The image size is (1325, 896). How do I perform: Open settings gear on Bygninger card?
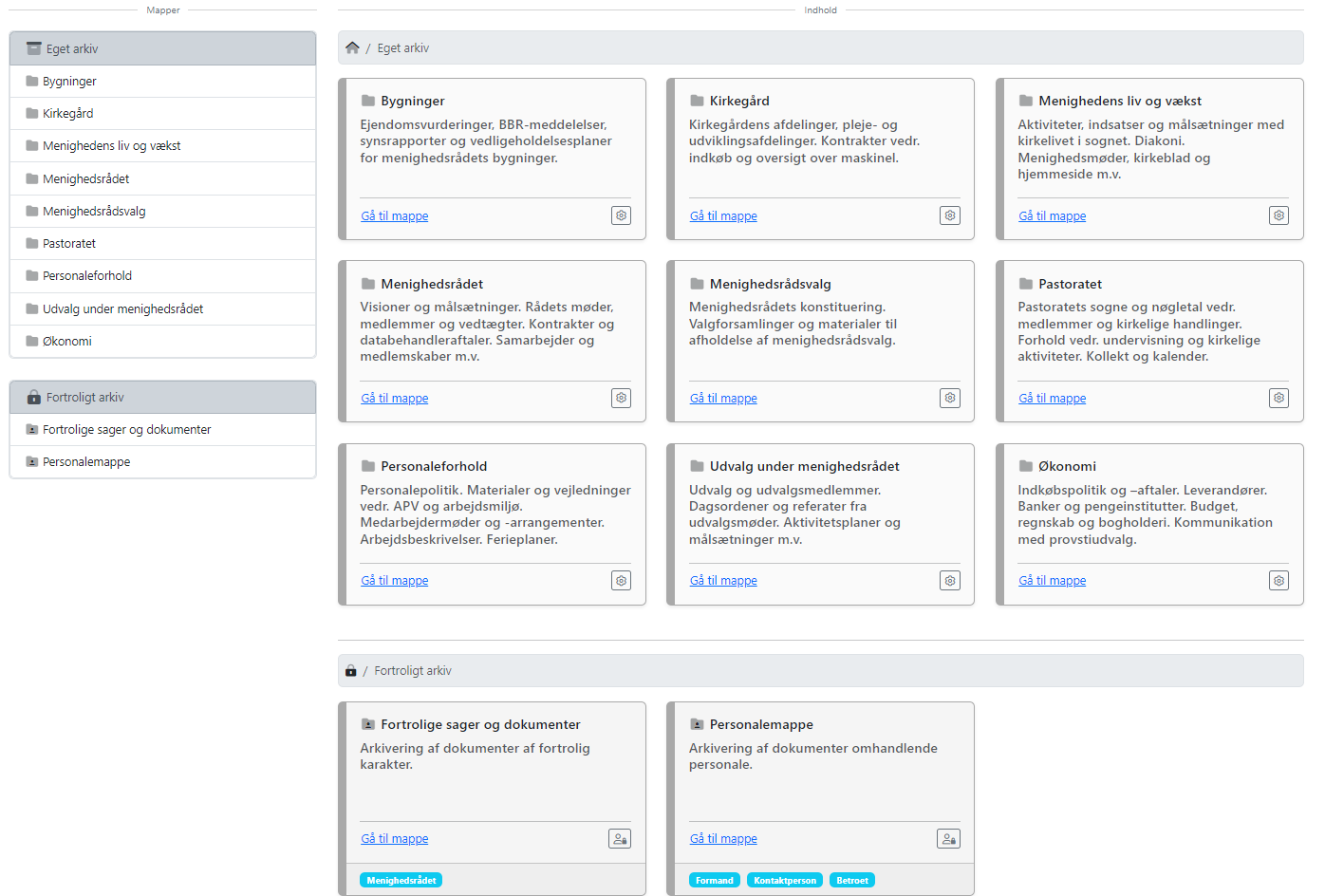pyautogui.click(x=621, y=215)
